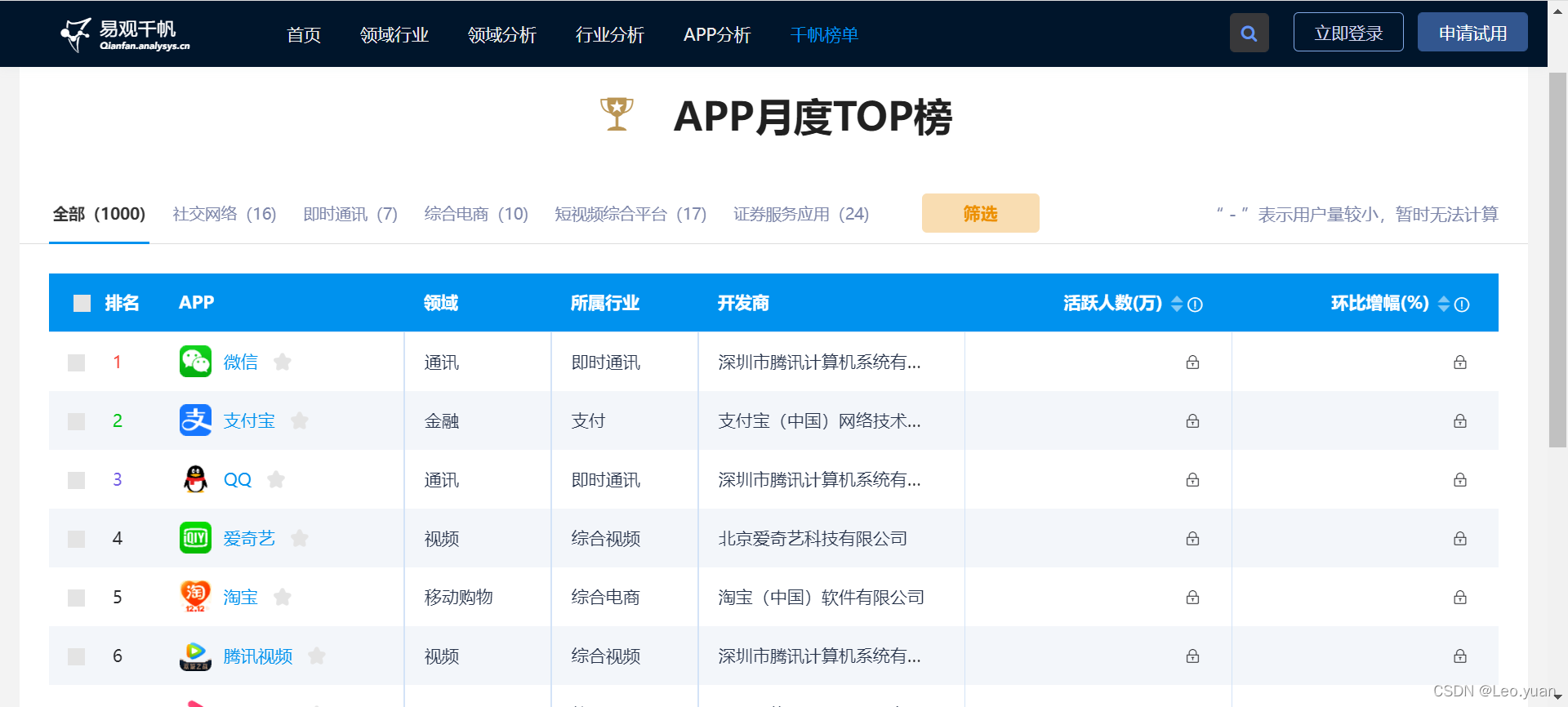Favorite 爱奇艺 with its star icon
The height and width of the screenshot is (707, 1568).
coord(300,538)
